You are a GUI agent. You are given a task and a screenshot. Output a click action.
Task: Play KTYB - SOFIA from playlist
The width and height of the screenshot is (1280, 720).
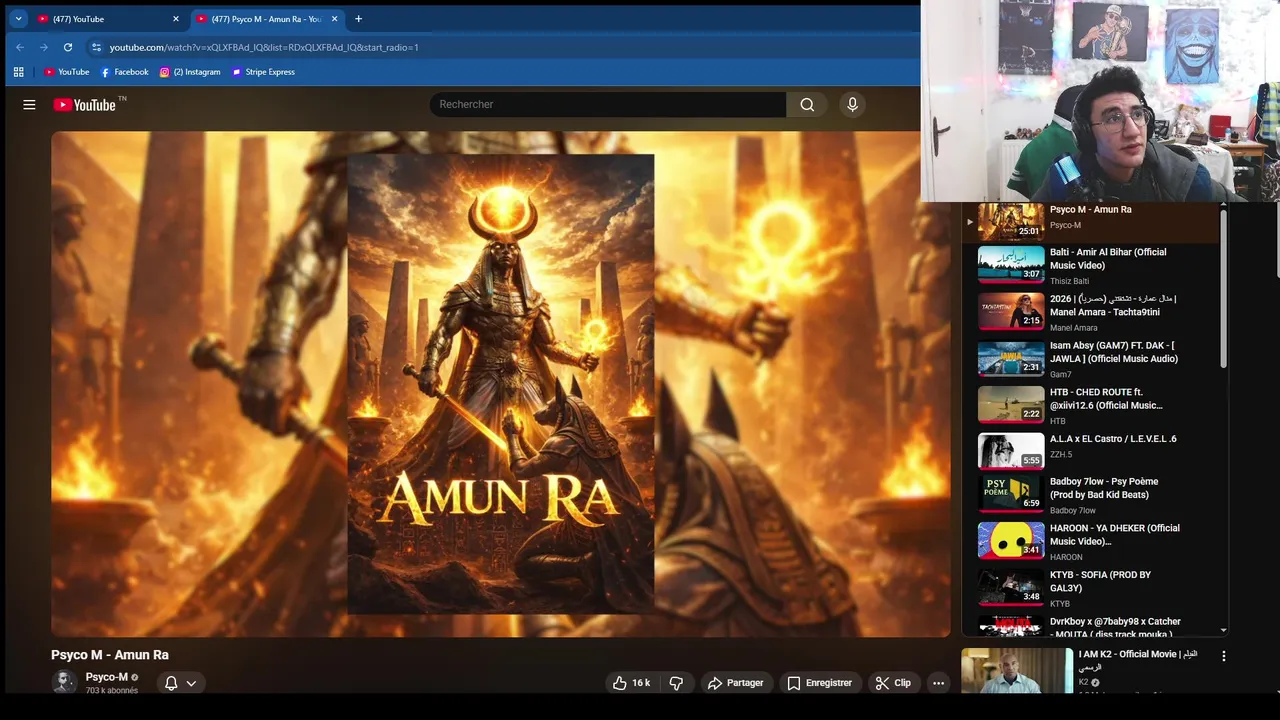[1092, 588]
